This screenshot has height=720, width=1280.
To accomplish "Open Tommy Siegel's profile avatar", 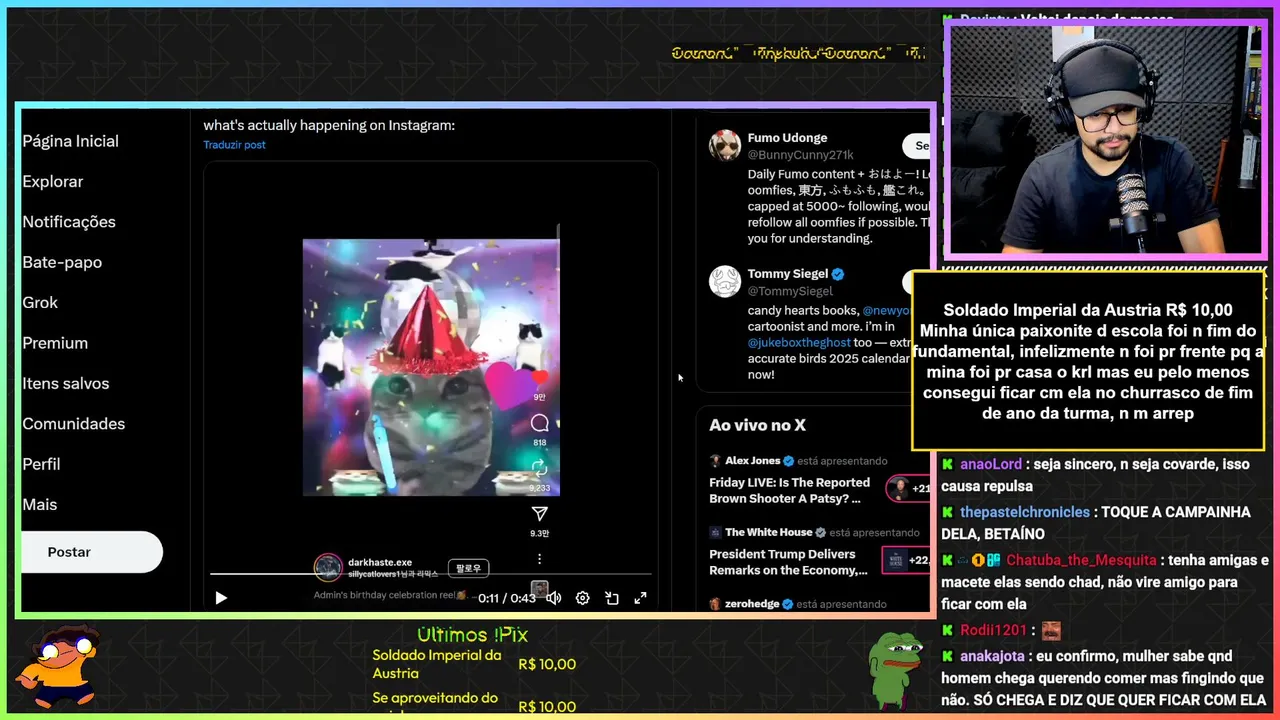I will 725,281.
